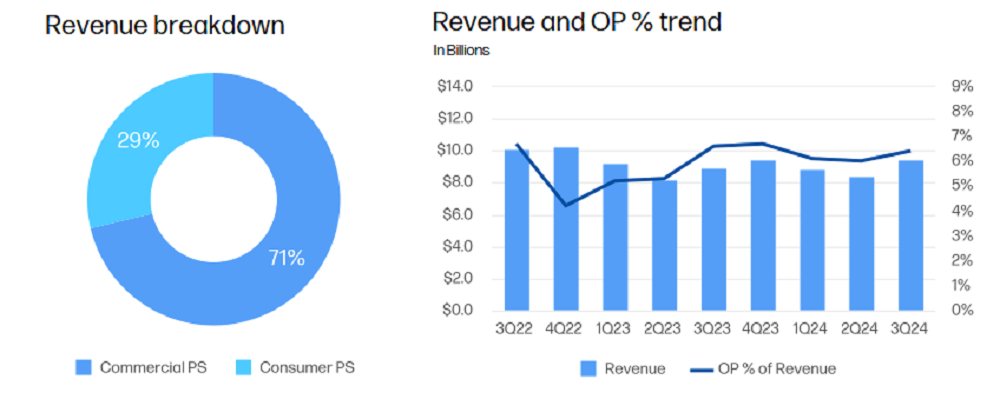The image size is (1000, 419).
Task: Click the Commercial PS legend color swatch
Action: pyautogui.click(x=83, y=368)
